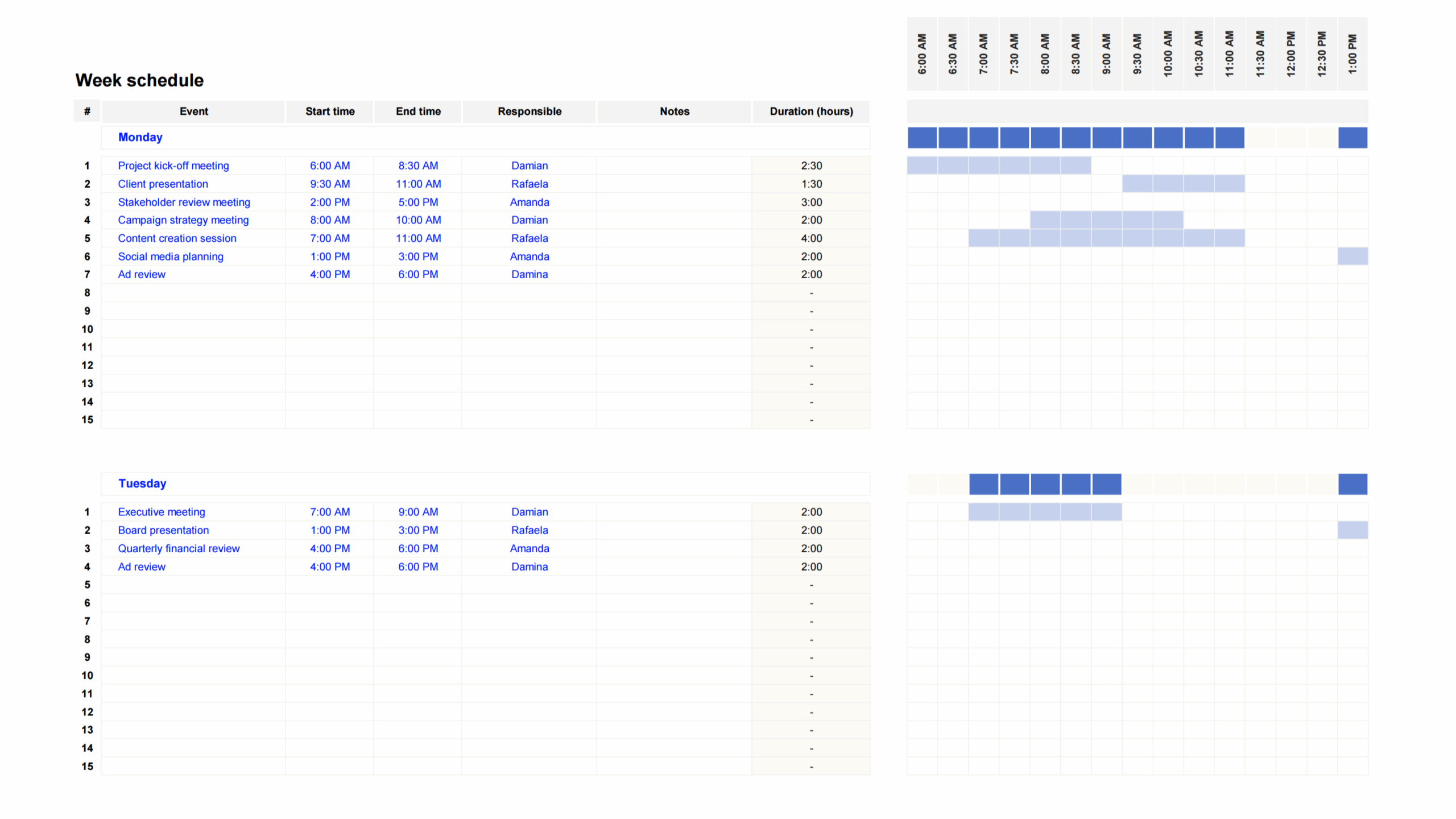This screenshot has width=1456, height=819.
Task: Select the Content creation session event
Action: (x=177, y=238)
